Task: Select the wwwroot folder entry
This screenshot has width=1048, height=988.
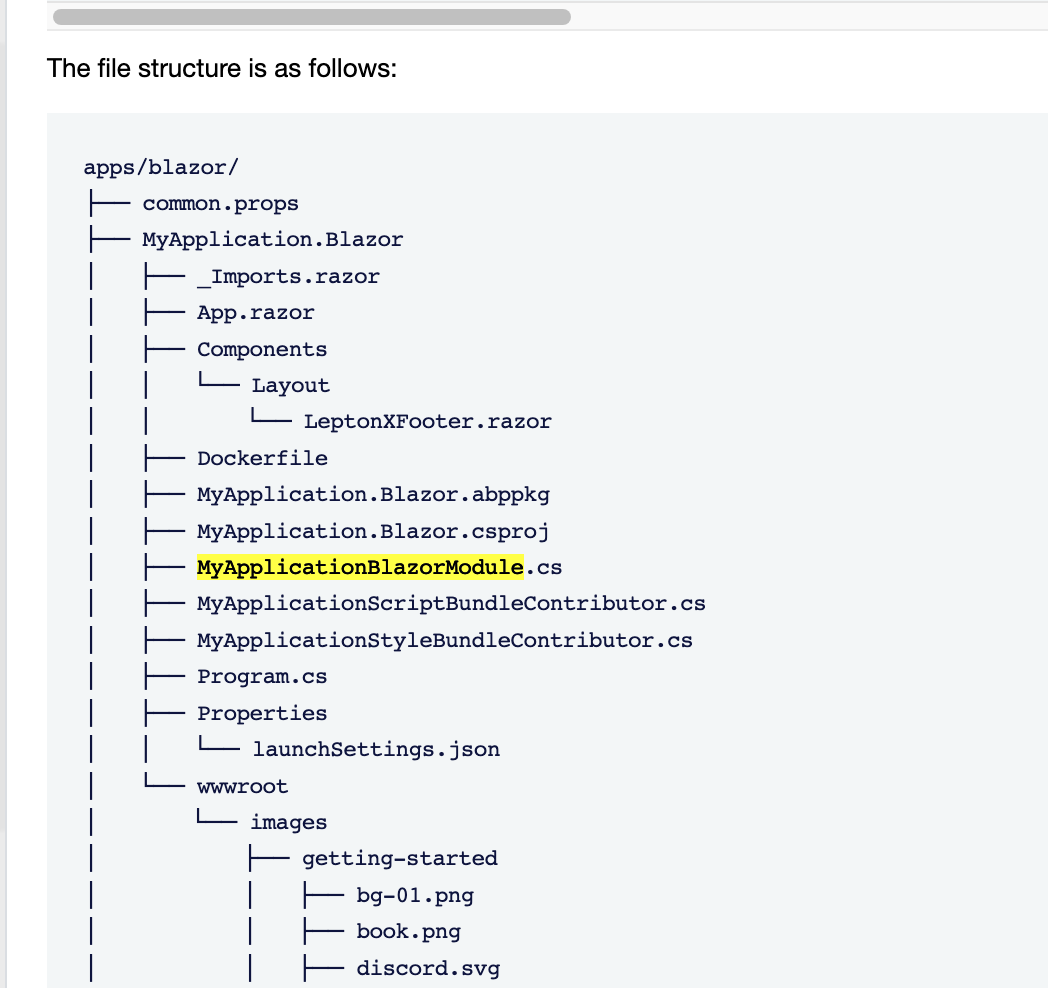Action: click(243, 786)
